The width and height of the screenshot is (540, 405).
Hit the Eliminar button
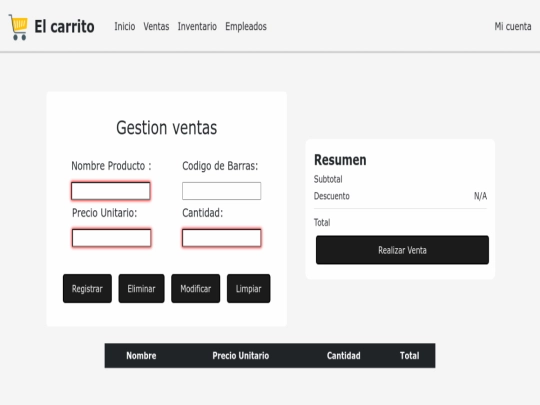coord(142,289)
